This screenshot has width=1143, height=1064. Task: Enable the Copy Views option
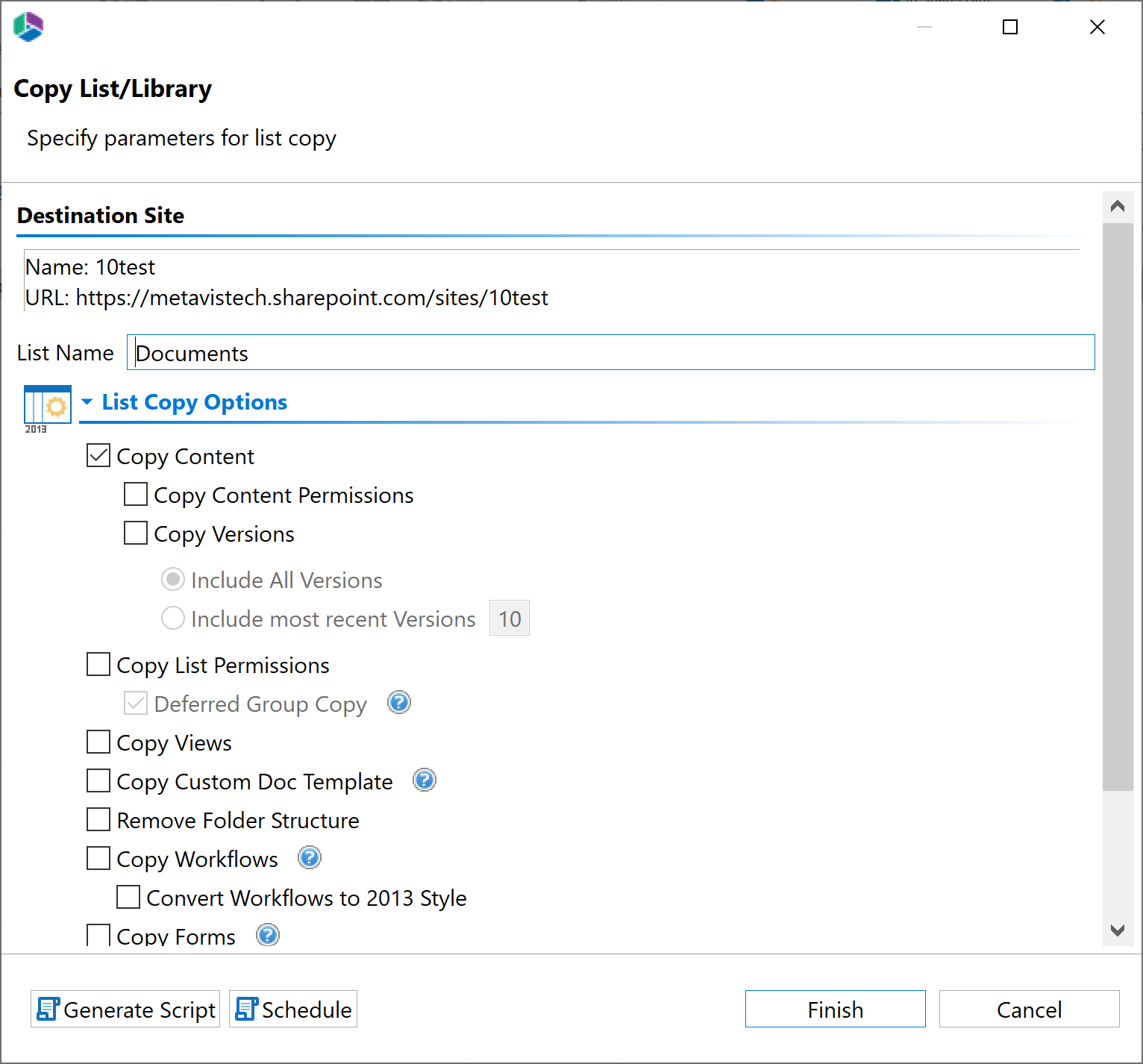tap(98, 742)
